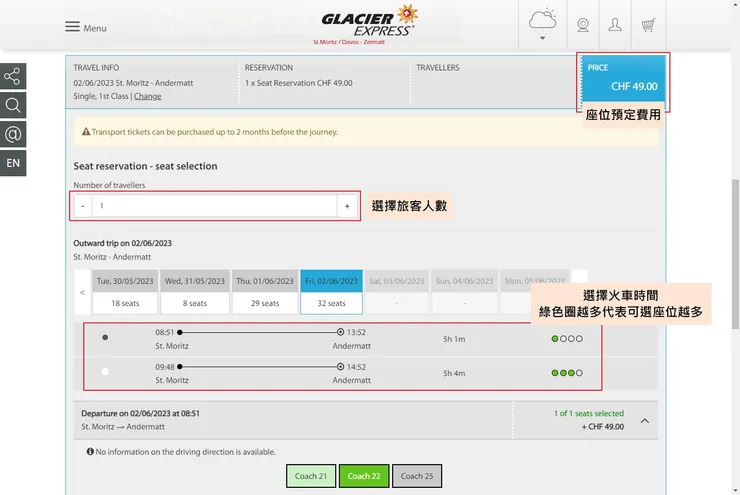Expand weather dropdown arrow below cloud
Viewport: 740px width, 495px height.
(542, 38)
